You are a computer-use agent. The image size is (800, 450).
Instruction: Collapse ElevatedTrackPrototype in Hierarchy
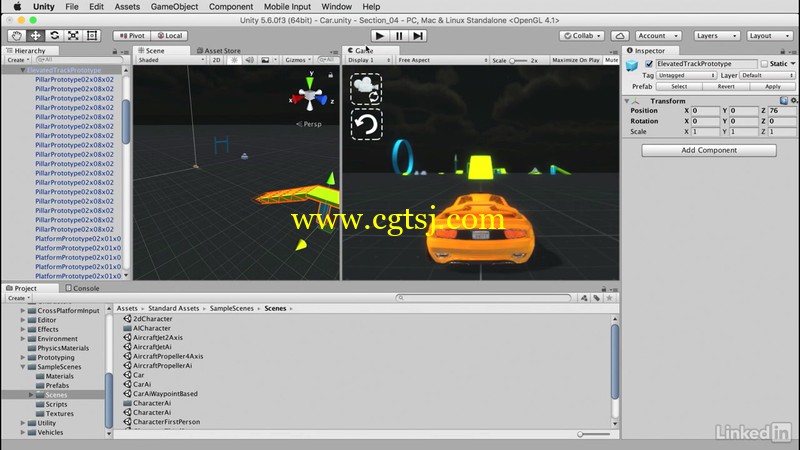coord(22,70)
